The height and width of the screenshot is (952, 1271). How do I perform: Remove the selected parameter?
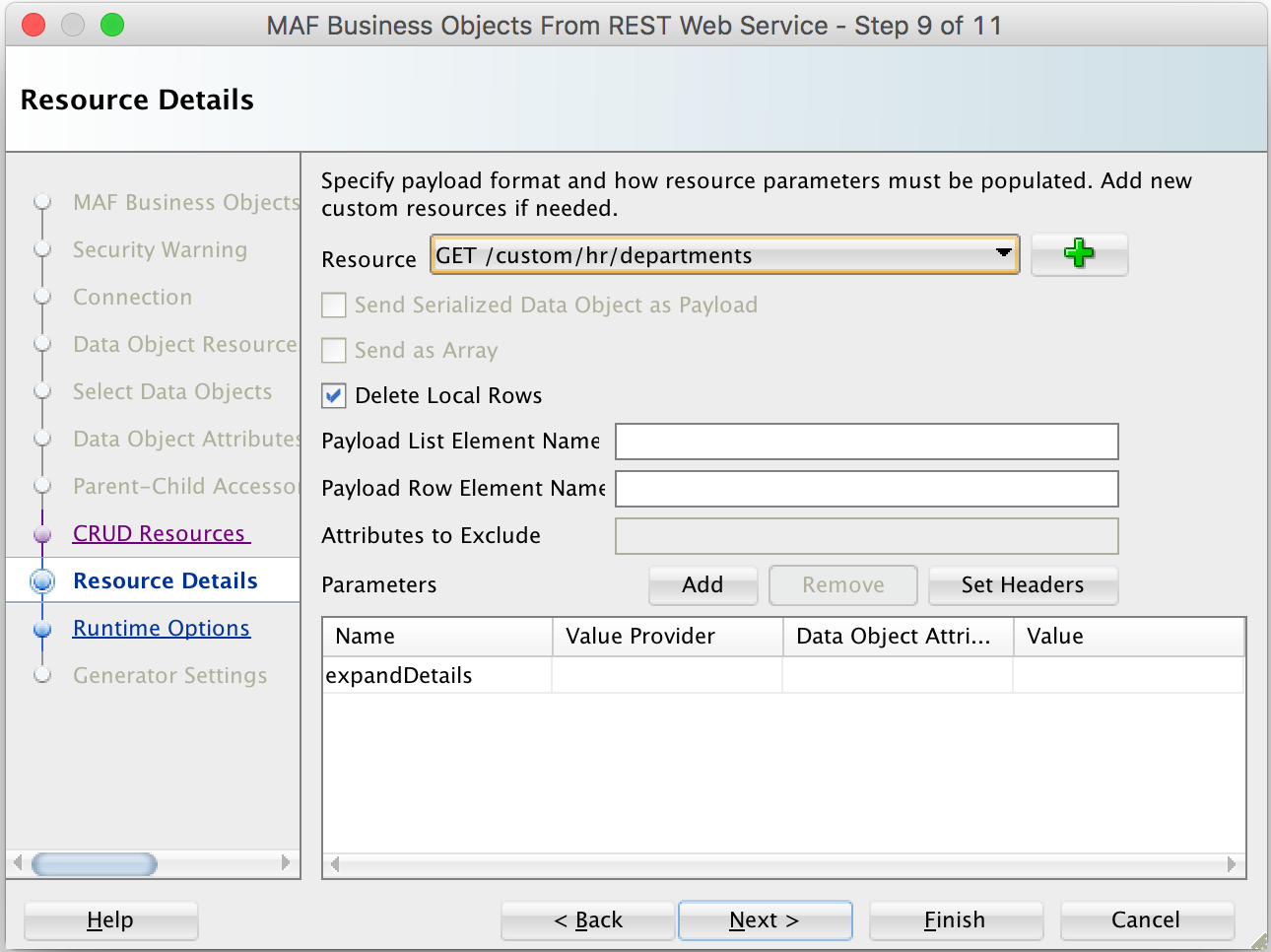[843, 585]
